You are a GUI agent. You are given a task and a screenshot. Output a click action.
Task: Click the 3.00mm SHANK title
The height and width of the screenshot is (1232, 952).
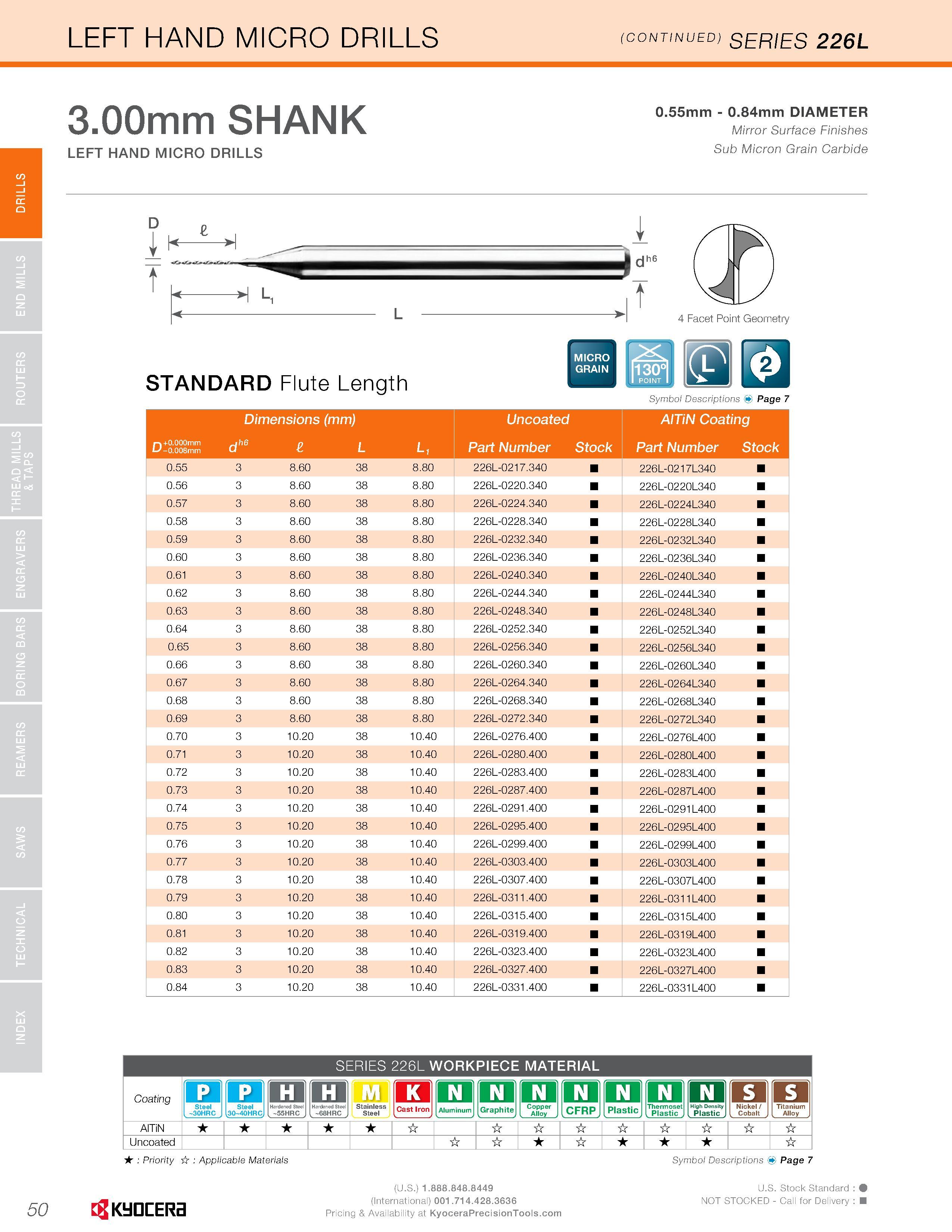coord(217,120)
